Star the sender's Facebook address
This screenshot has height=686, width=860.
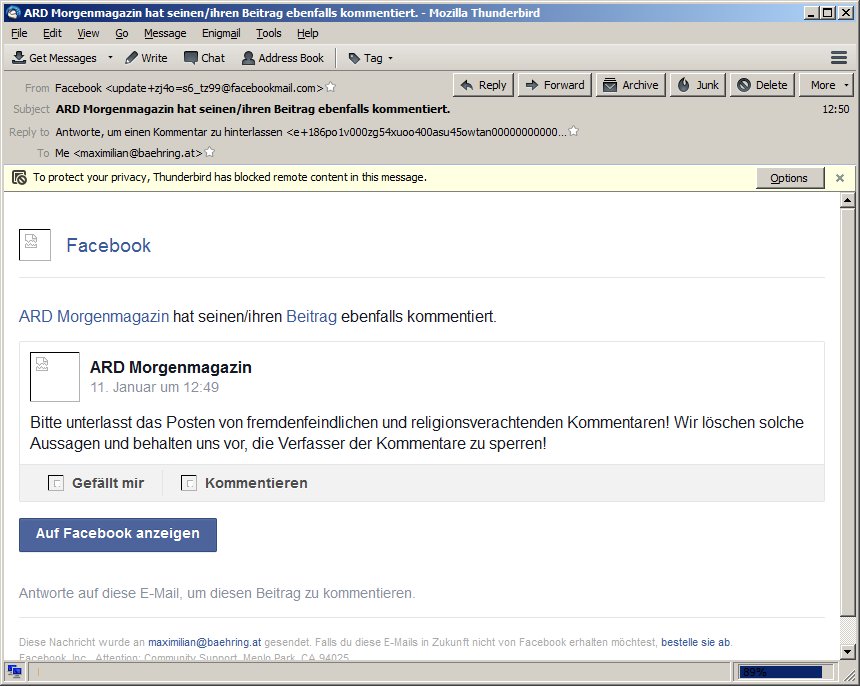pyautogui.click(x=331, y=87)
